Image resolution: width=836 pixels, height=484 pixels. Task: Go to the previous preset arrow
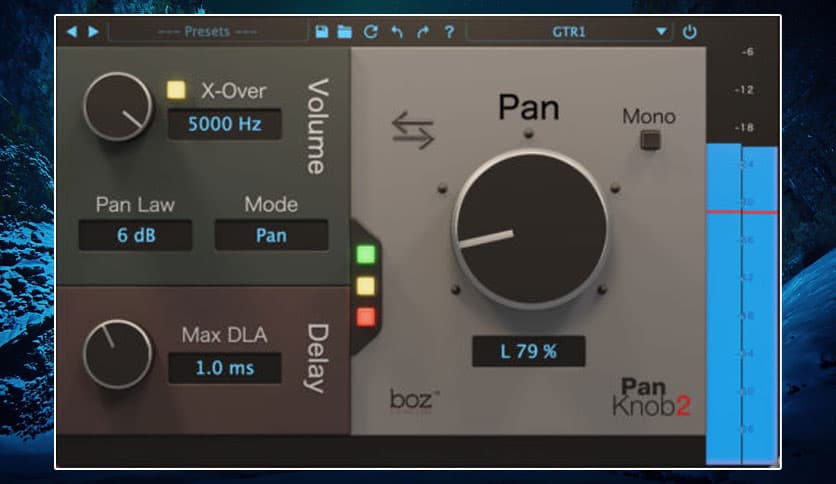(x=71, y=32)
